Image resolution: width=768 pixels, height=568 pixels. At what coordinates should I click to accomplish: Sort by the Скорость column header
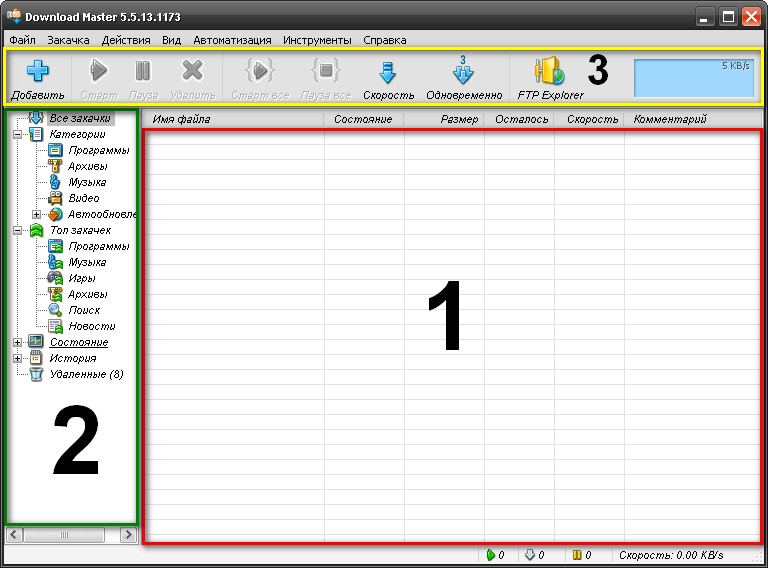589,119
